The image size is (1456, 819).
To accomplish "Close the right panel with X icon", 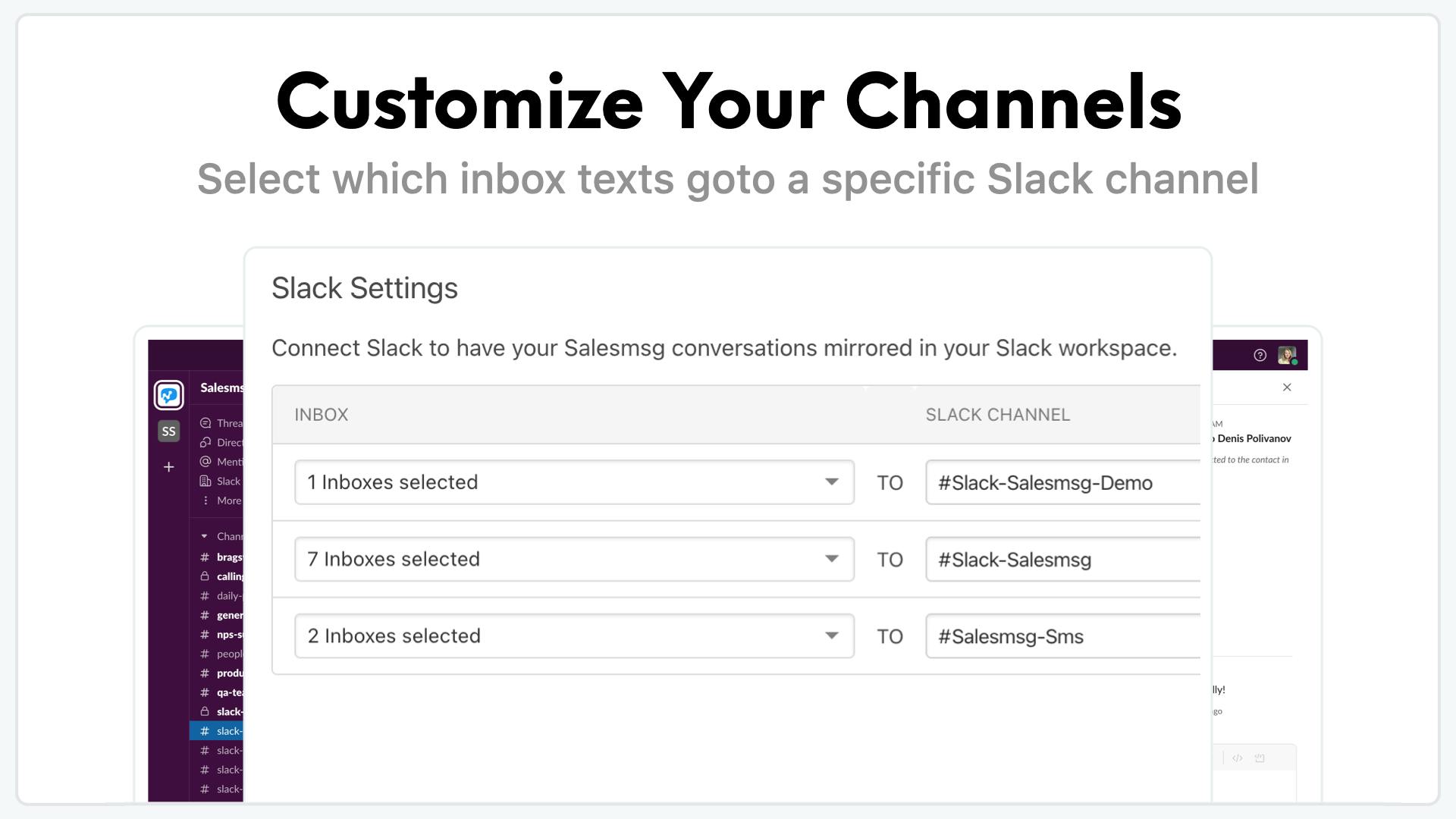I will [1287, 388].
